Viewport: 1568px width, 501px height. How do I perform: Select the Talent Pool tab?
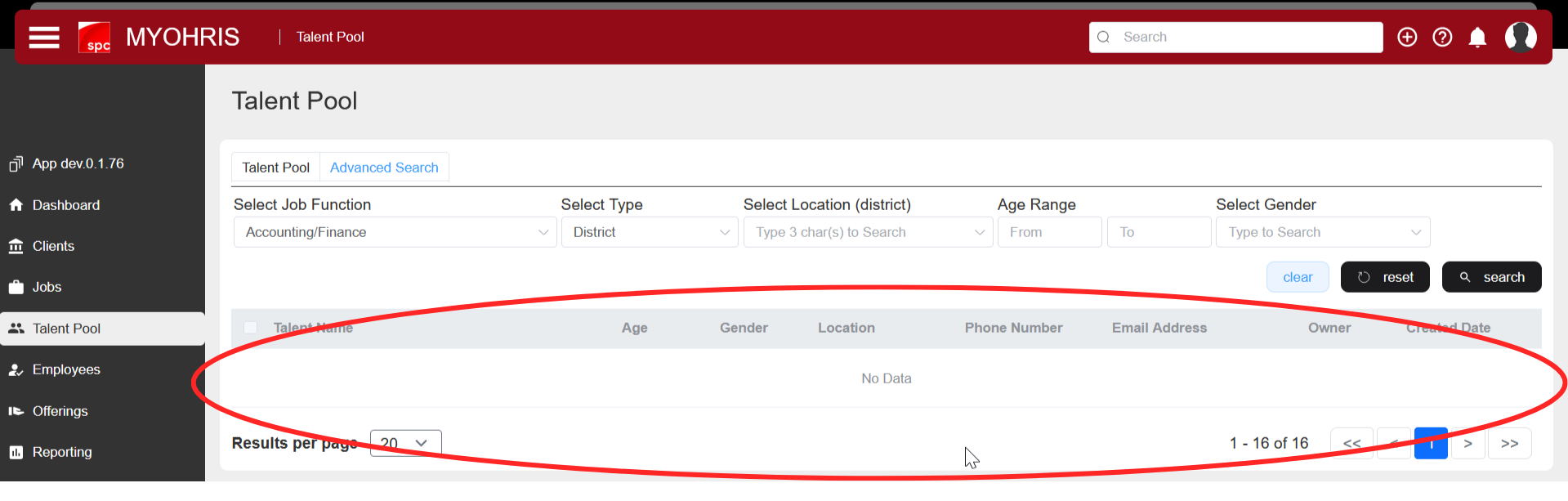click(x=275, y=168)
